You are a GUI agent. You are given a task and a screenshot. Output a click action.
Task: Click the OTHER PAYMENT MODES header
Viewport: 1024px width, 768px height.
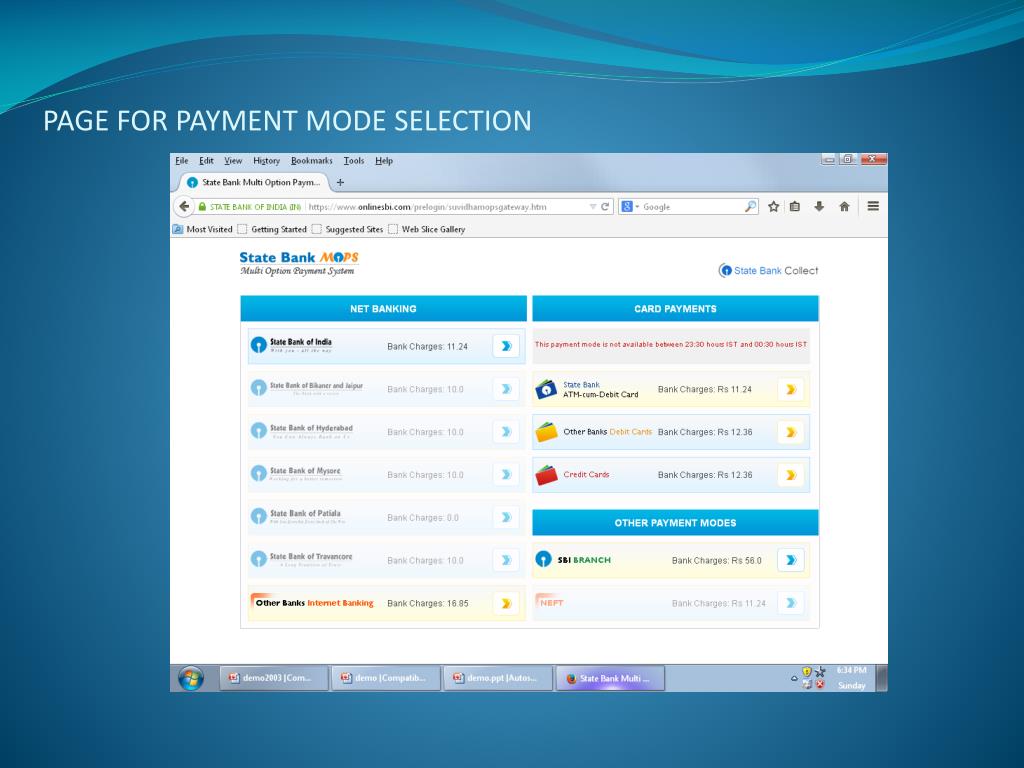click(675, 522)
